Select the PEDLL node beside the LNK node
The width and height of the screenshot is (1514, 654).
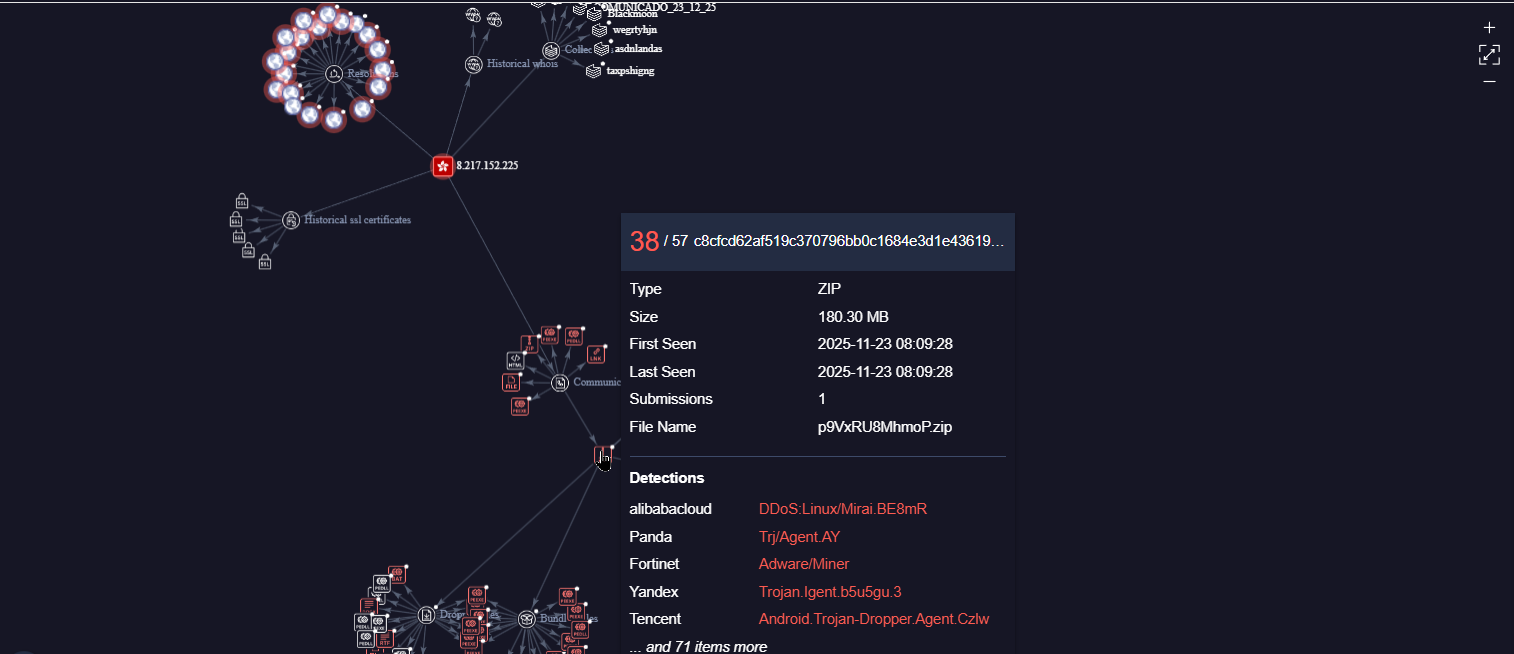click(574, 336)
